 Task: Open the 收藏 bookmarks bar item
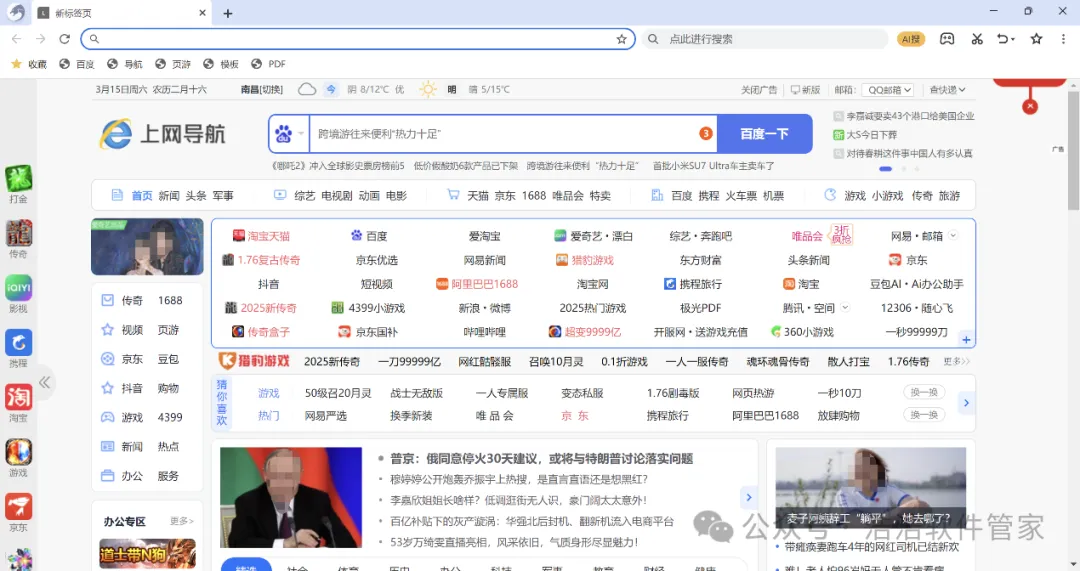[29, 64]
